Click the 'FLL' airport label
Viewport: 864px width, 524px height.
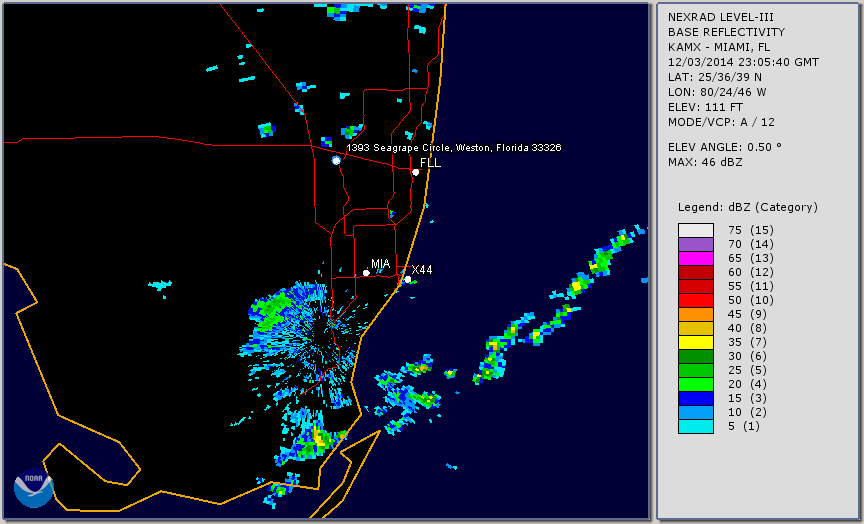click(430, 163)
